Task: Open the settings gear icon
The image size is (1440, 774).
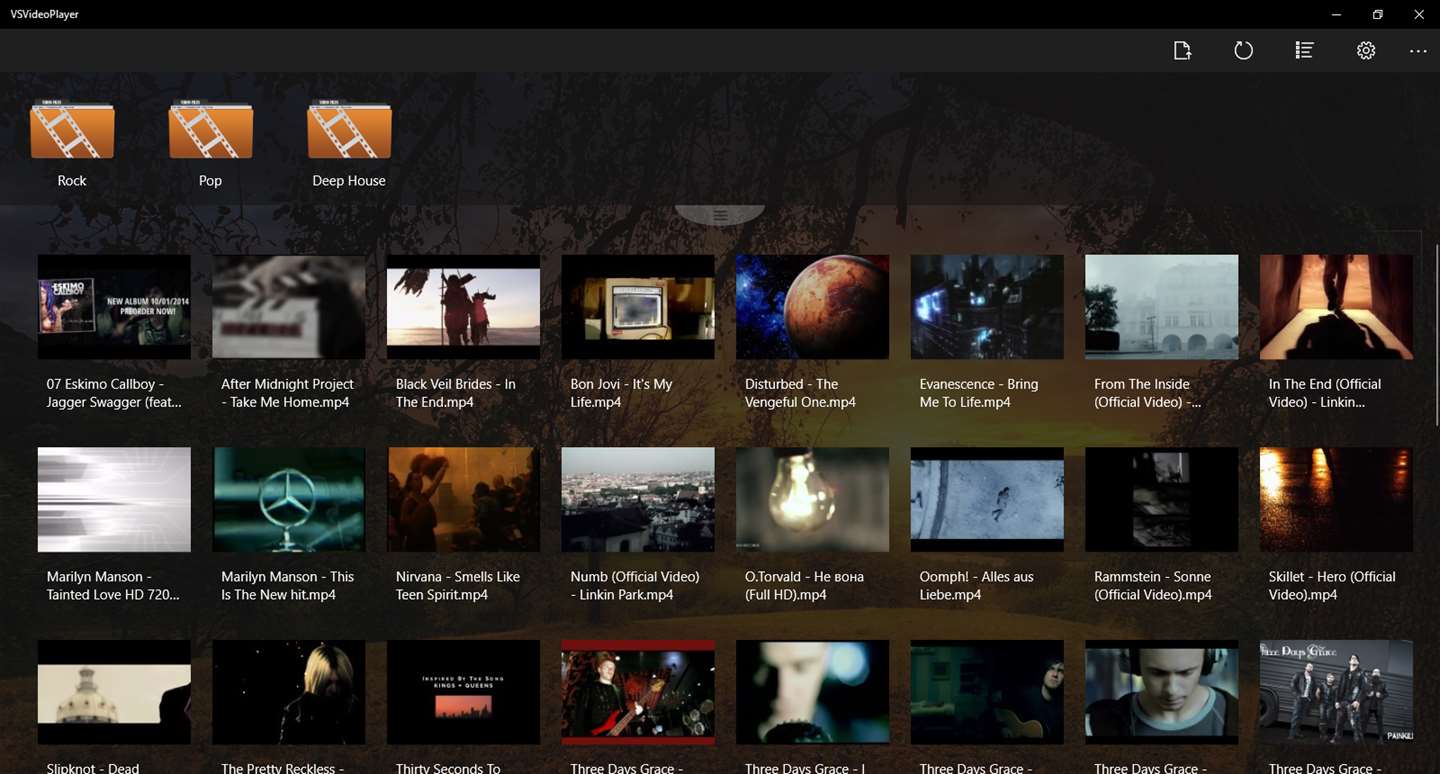Action: point(1366,50)
